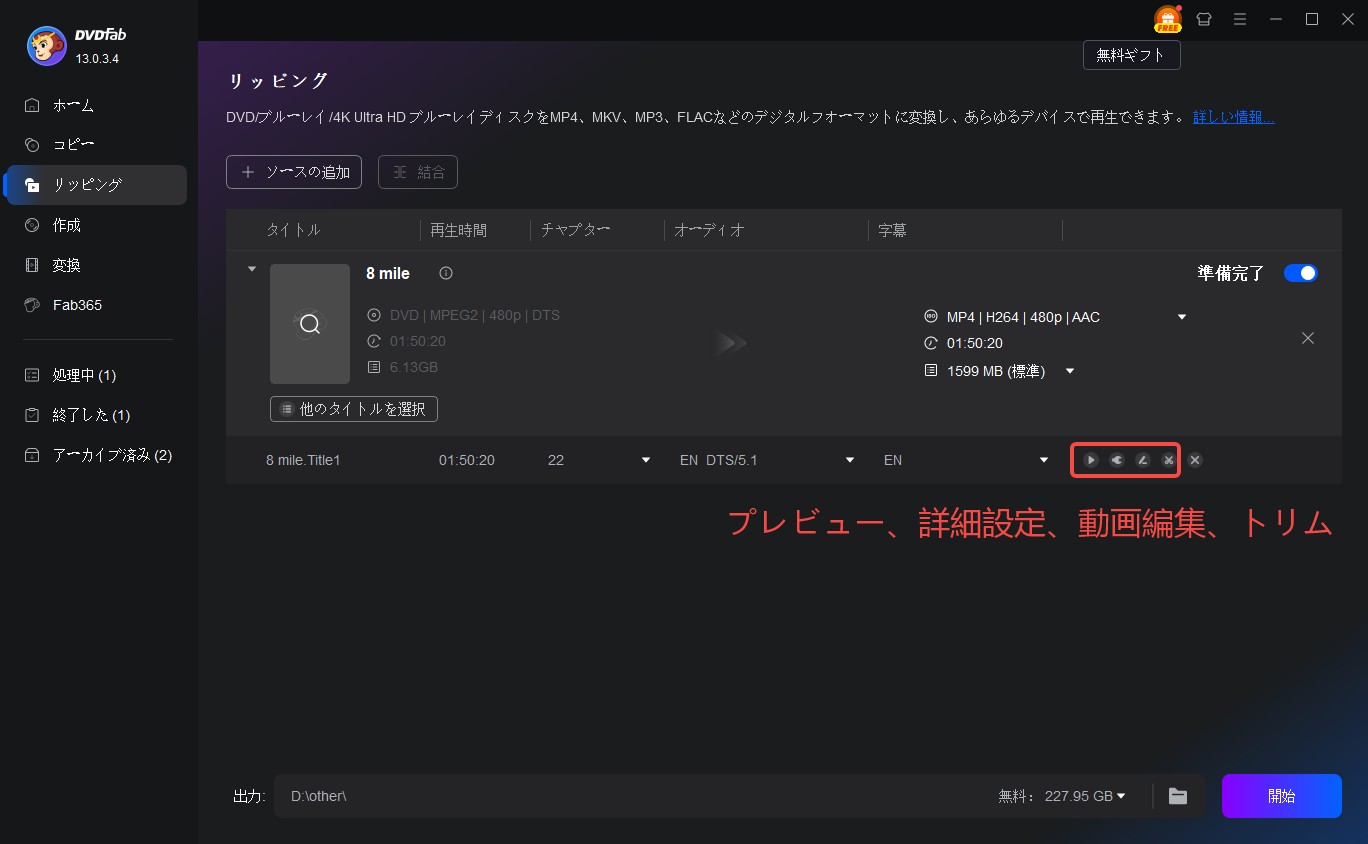
Task: Click the 8 mile.Title1 name
Action: 303,460
